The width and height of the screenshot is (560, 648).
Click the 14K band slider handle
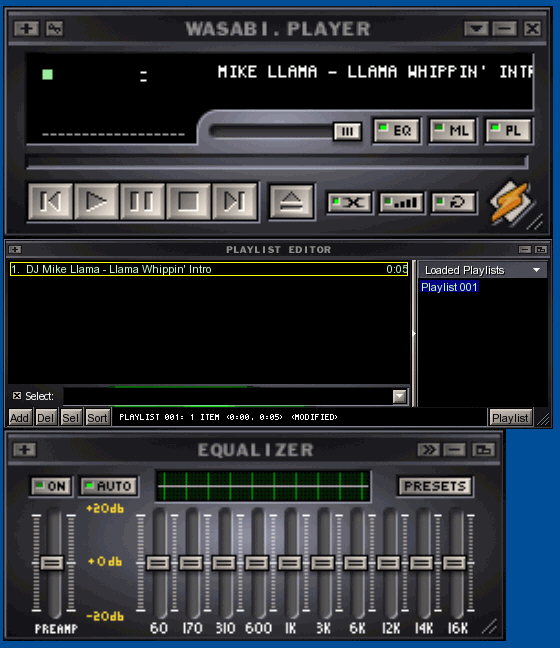coord(422,563)
